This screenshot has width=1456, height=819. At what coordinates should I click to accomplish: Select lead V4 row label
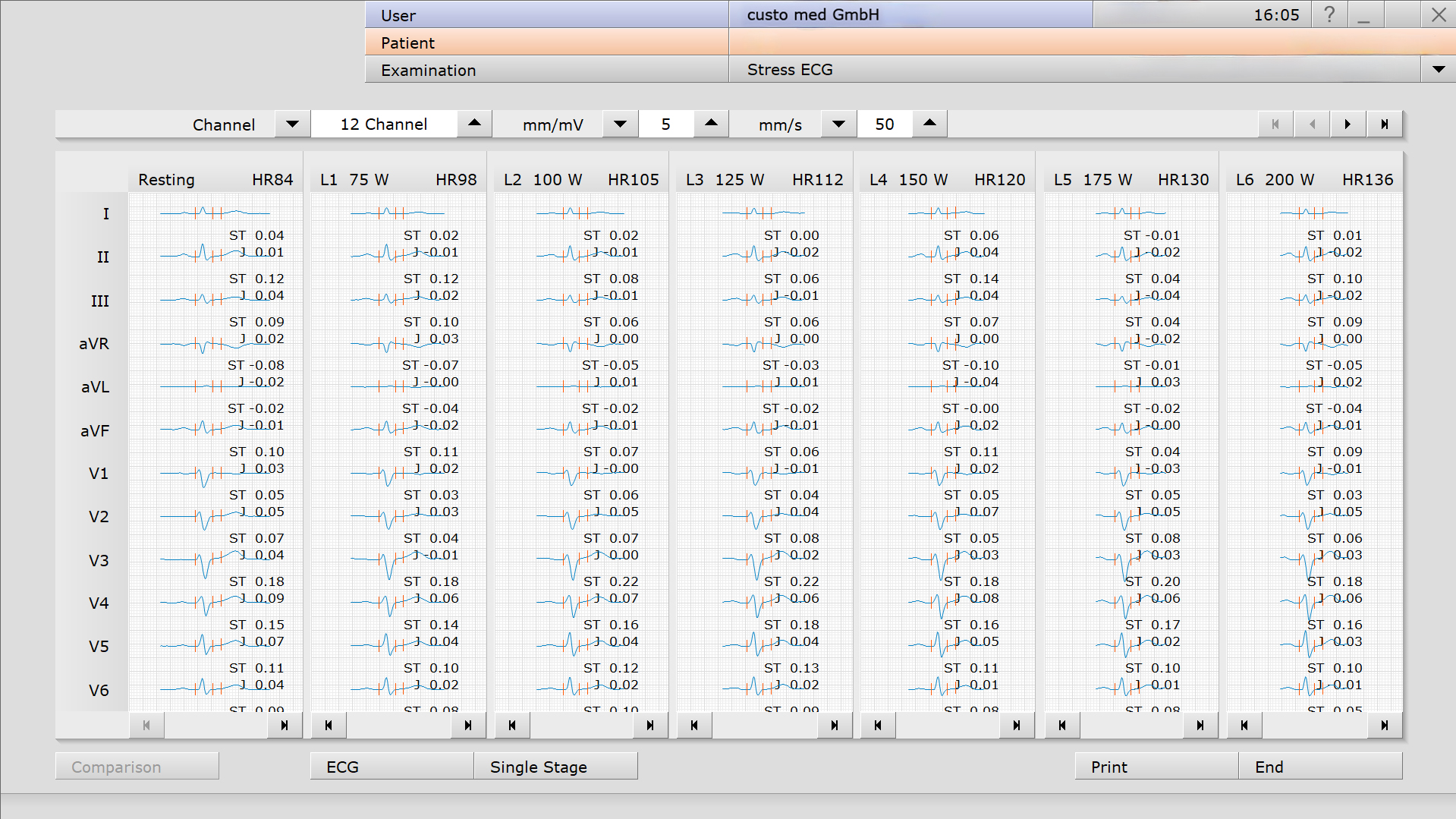(99, 603)
